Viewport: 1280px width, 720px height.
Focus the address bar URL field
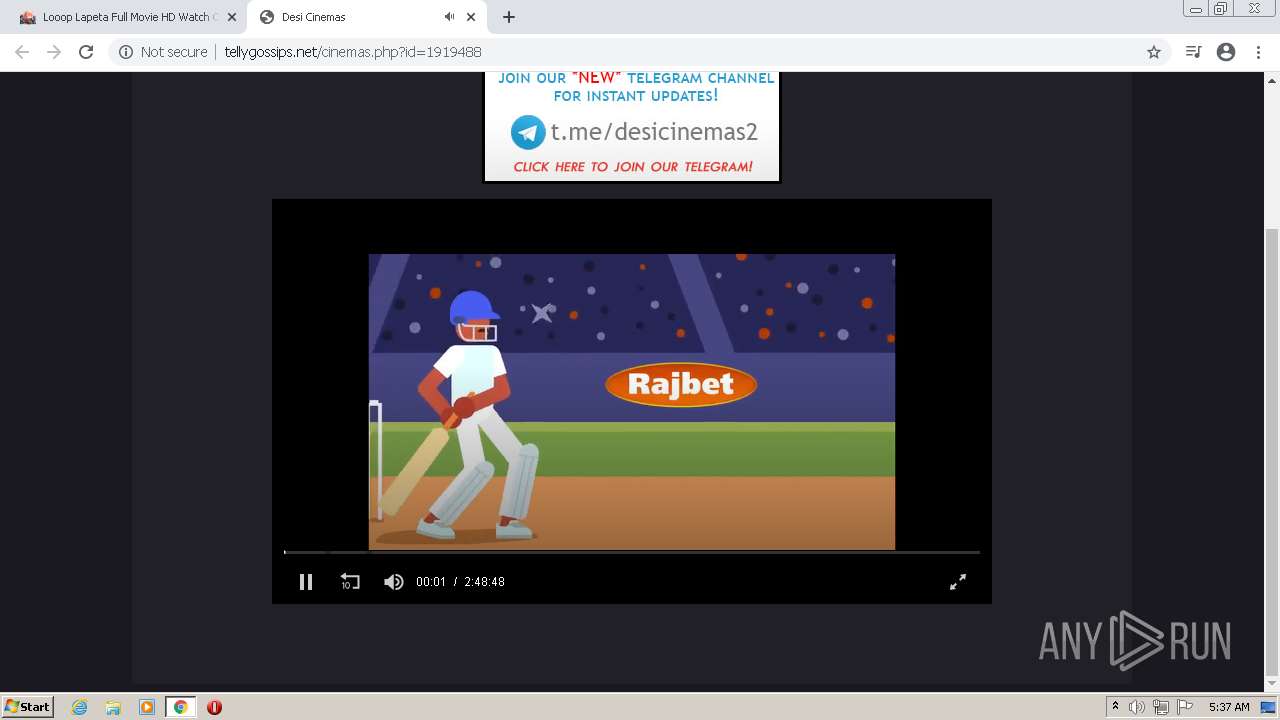click(x=640, y=52)
